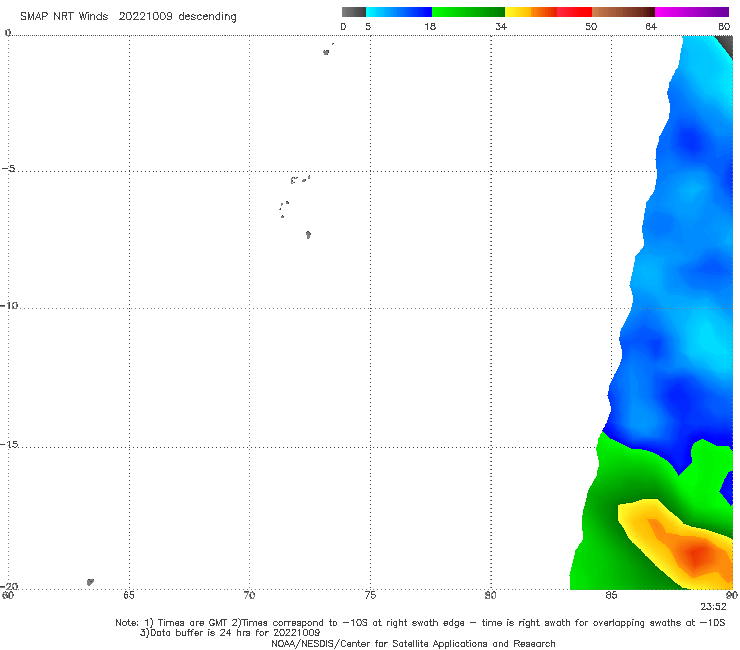Click longitude axis label '85'

611,595
